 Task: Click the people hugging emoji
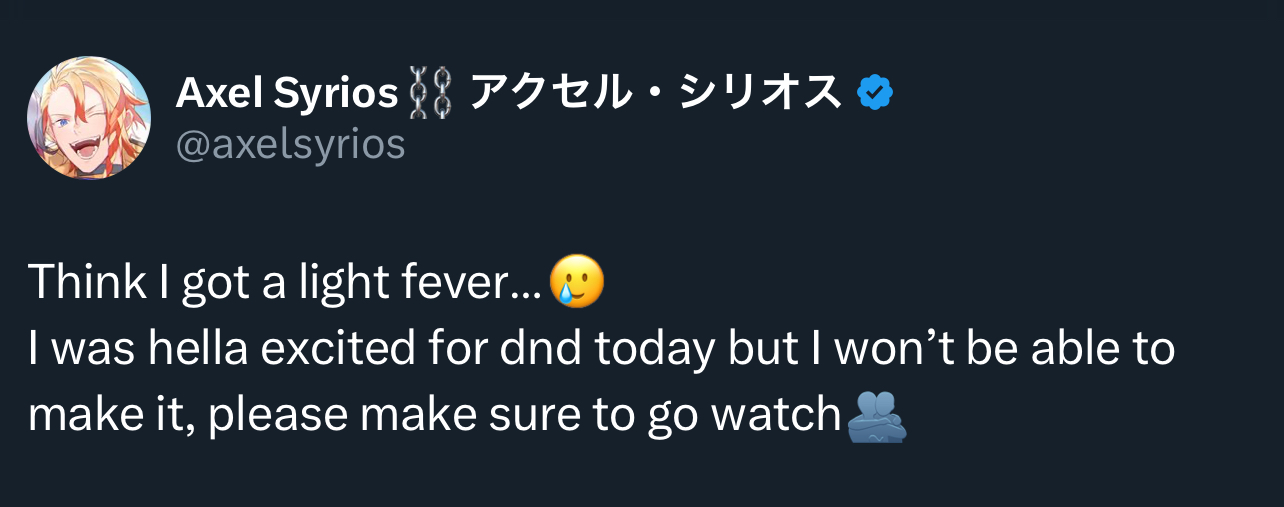[x=877, y=417]
